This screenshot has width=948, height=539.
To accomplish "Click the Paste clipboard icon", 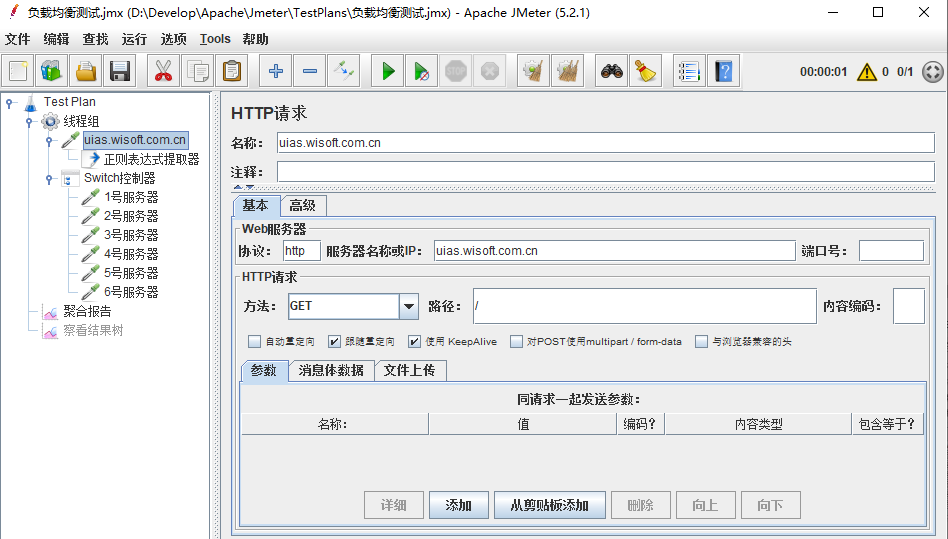I will click(232, 71).
